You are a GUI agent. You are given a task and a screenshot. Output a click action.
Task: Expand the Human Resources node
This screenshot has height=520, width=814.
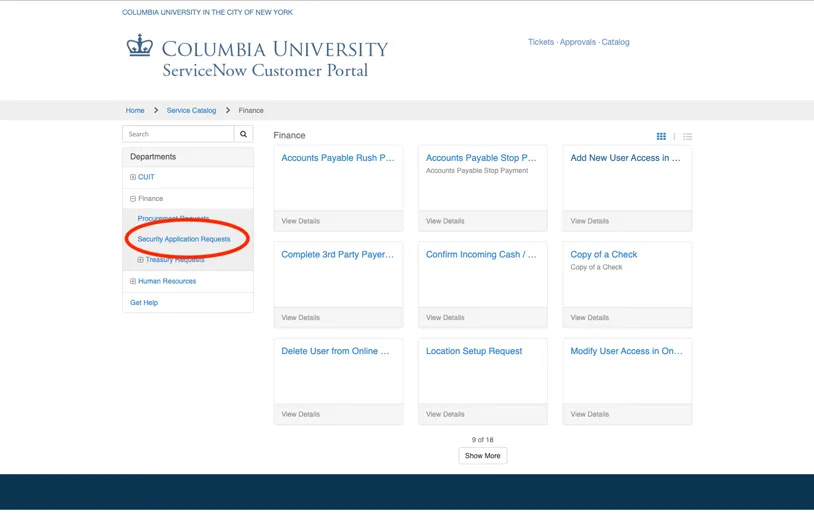tap(133, 281)
